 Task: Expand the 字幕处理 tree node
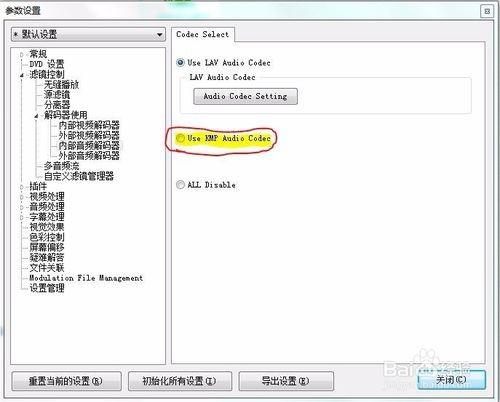pos(22,217)
